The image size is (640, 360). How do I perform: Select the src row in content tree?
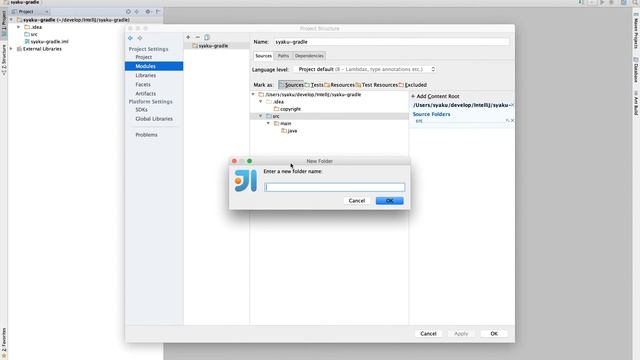(x=329, y=116)
